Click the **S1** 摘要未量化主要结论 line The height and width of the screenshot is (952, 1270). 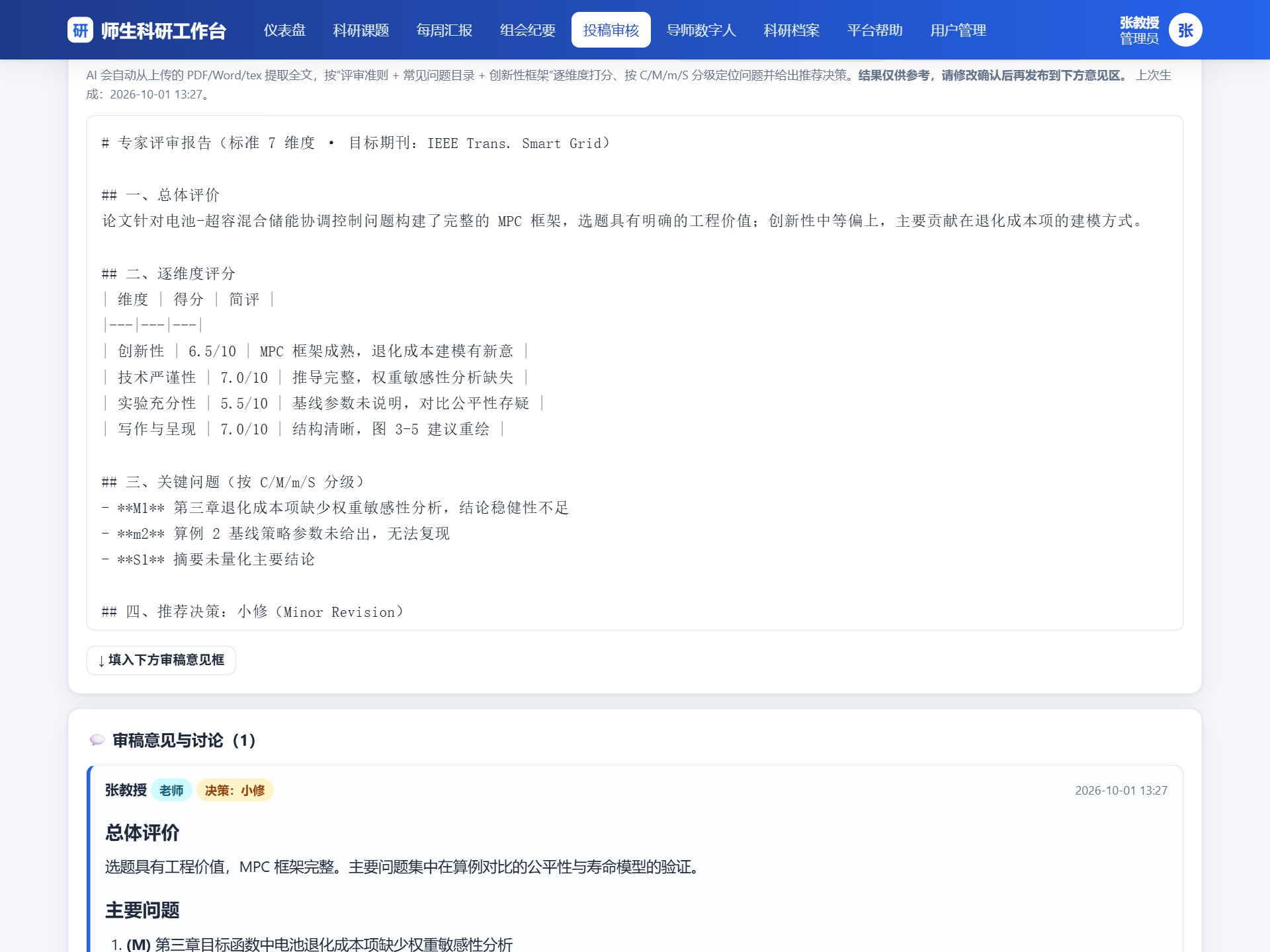[208, 559]
